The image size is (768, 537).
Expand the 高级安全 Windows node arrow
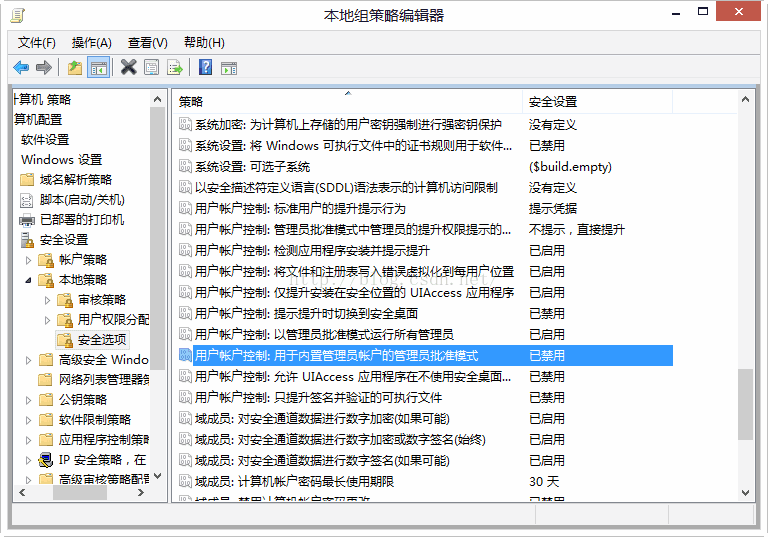(x=28, y=360)
